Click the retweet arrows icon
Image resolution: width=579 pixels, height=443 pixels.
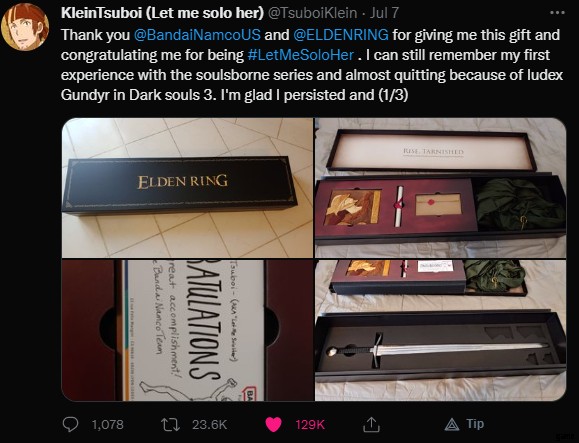(171, 425)
